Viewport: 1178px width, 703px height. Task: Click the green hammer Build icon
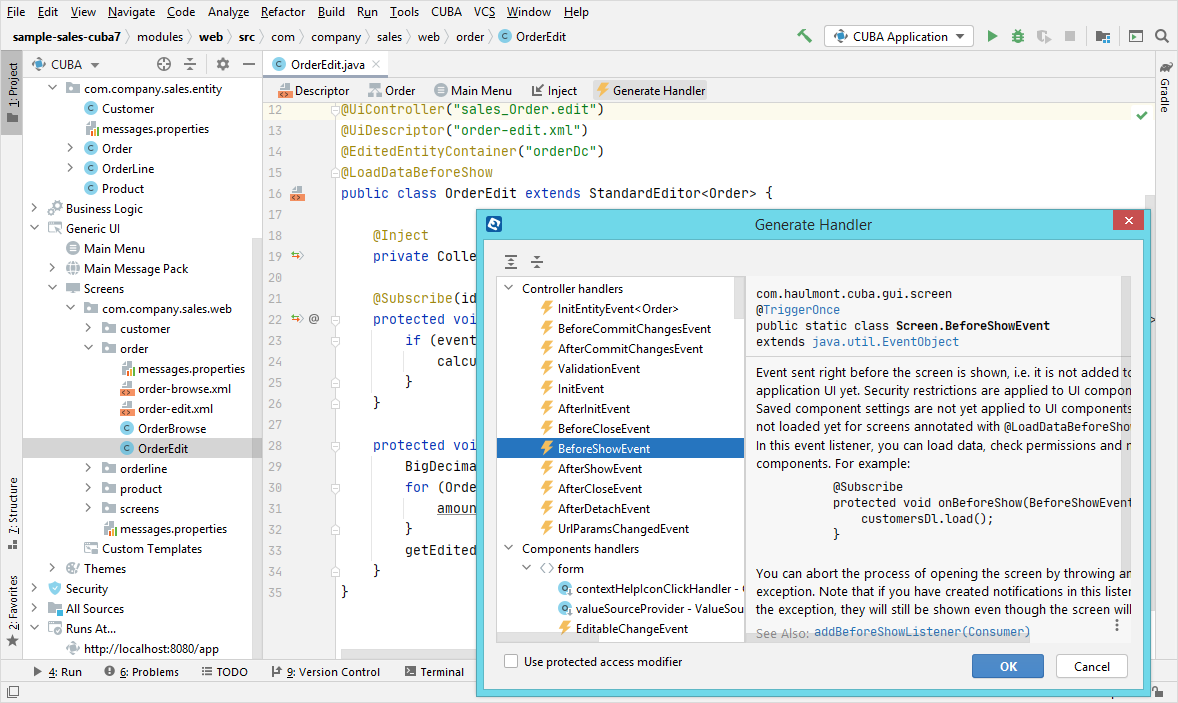point(804,36)
